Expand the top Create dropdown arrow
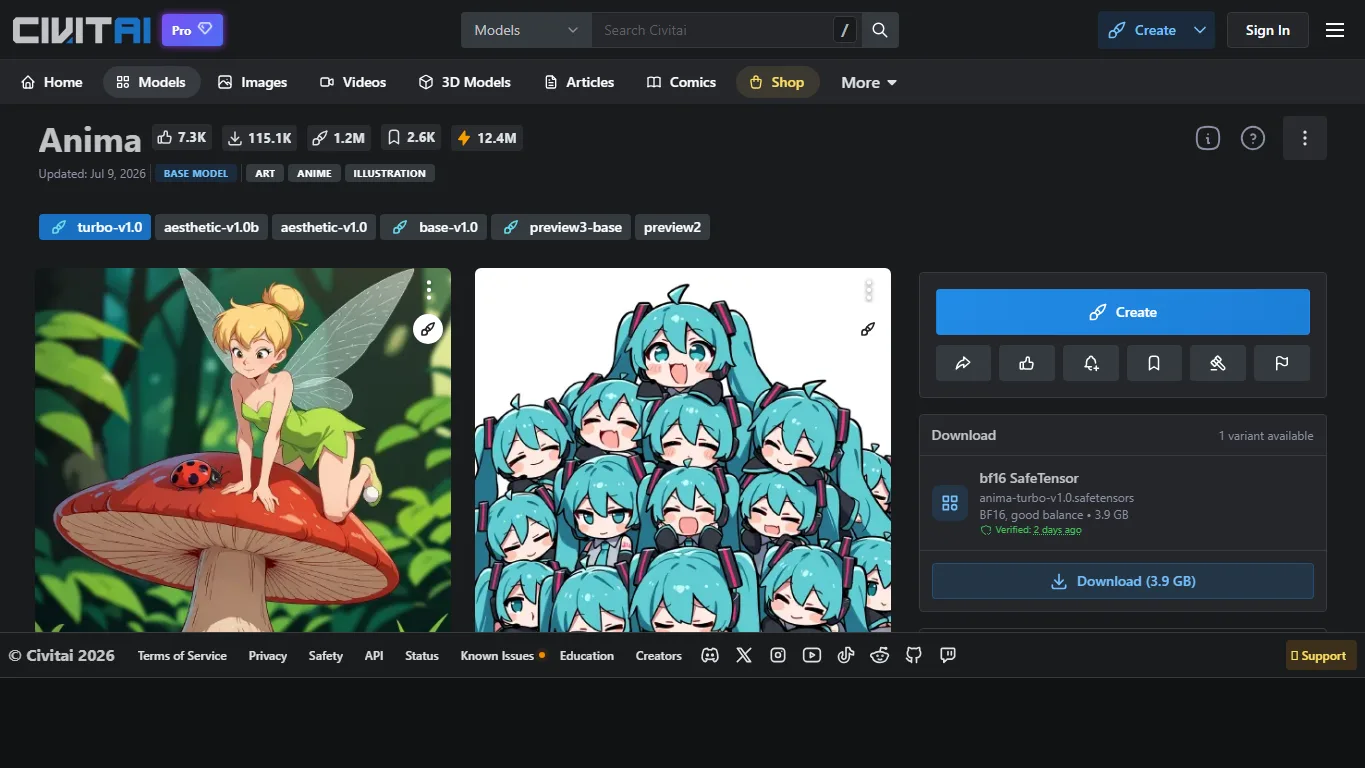The height and width of the screenshot is (768, 1365). coord(1200,30)
